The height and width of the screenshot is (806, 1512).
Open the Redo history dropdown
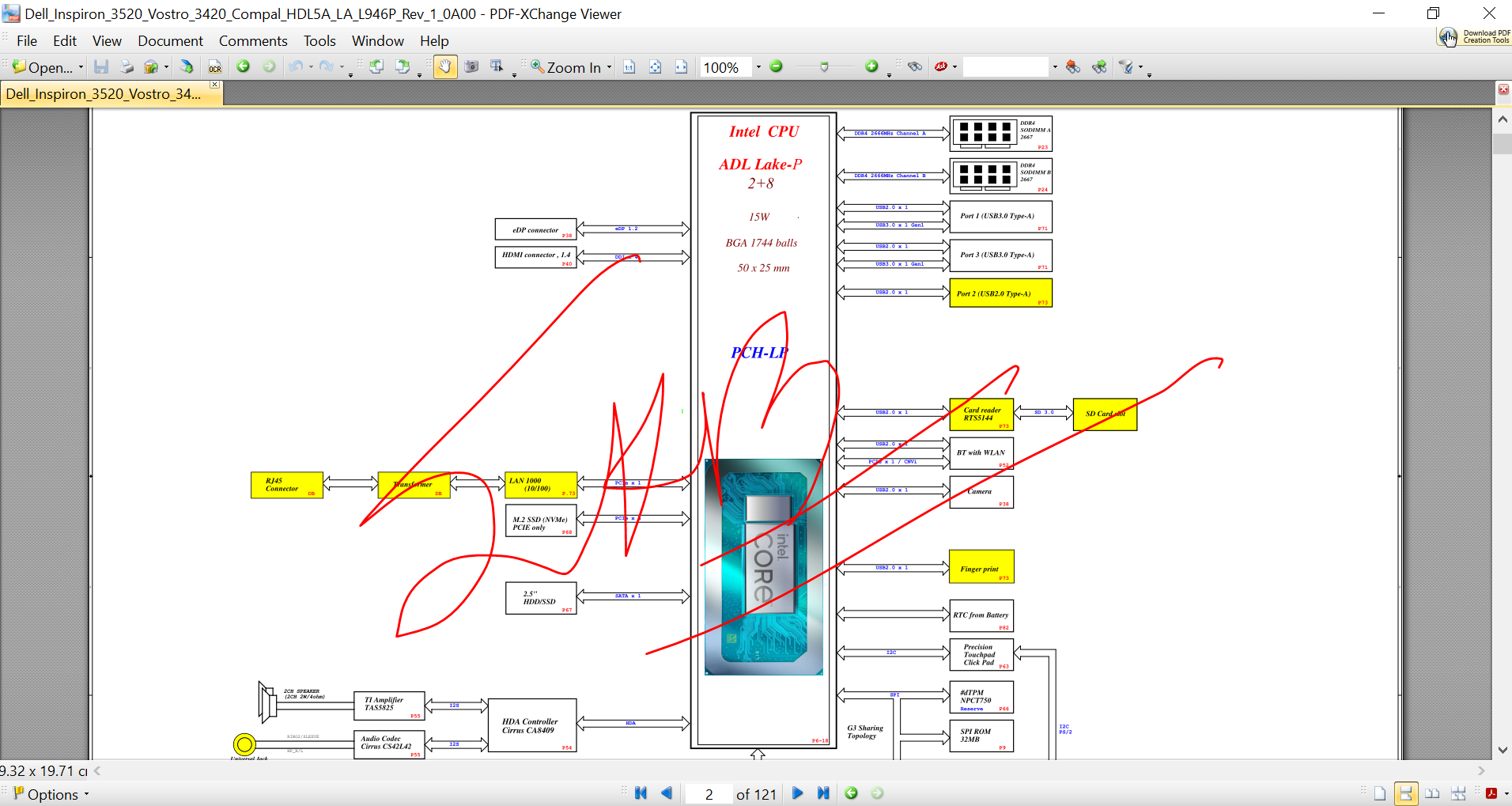342,67
